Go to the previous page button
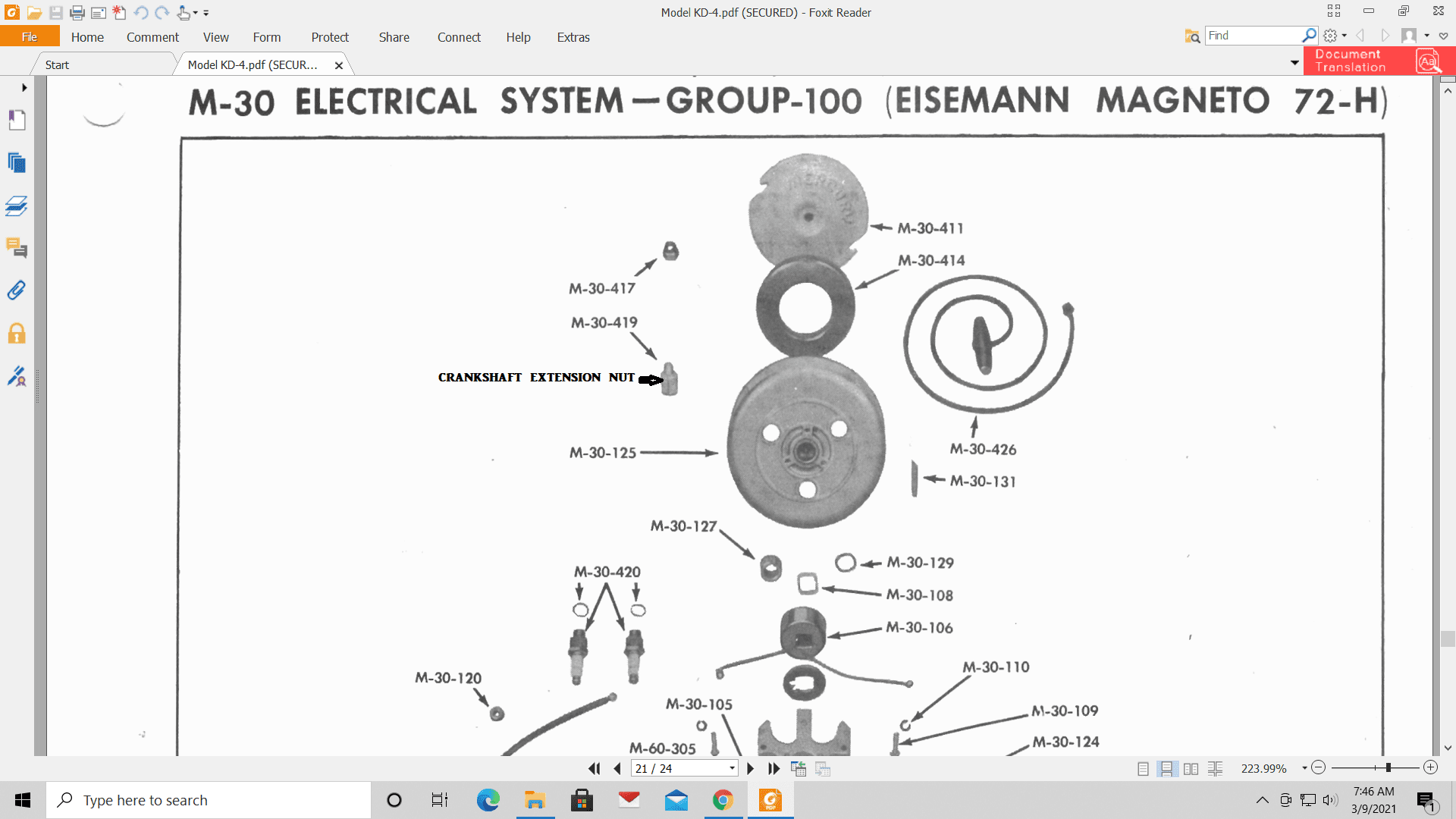1456x819 pixels. click(x=617, y=768)
